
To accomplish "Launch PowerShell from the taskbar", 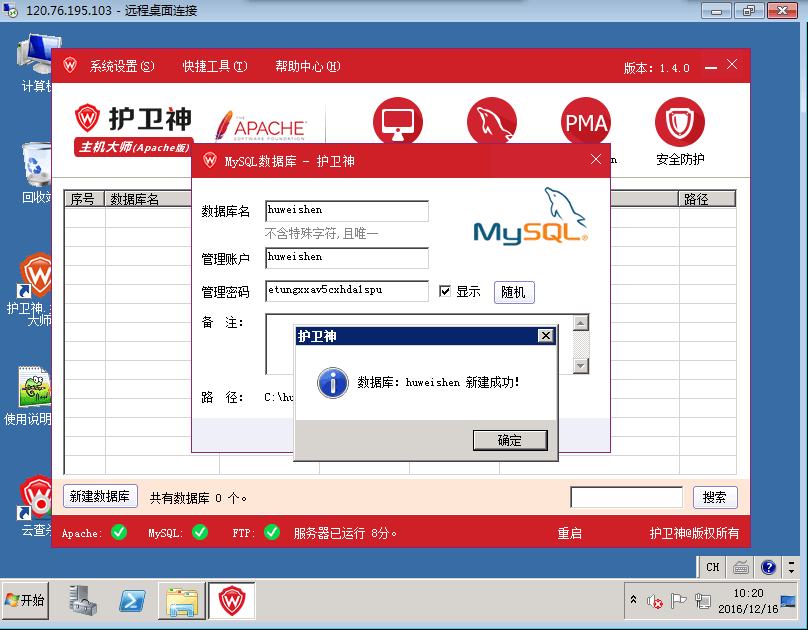I will click(131, 601).
